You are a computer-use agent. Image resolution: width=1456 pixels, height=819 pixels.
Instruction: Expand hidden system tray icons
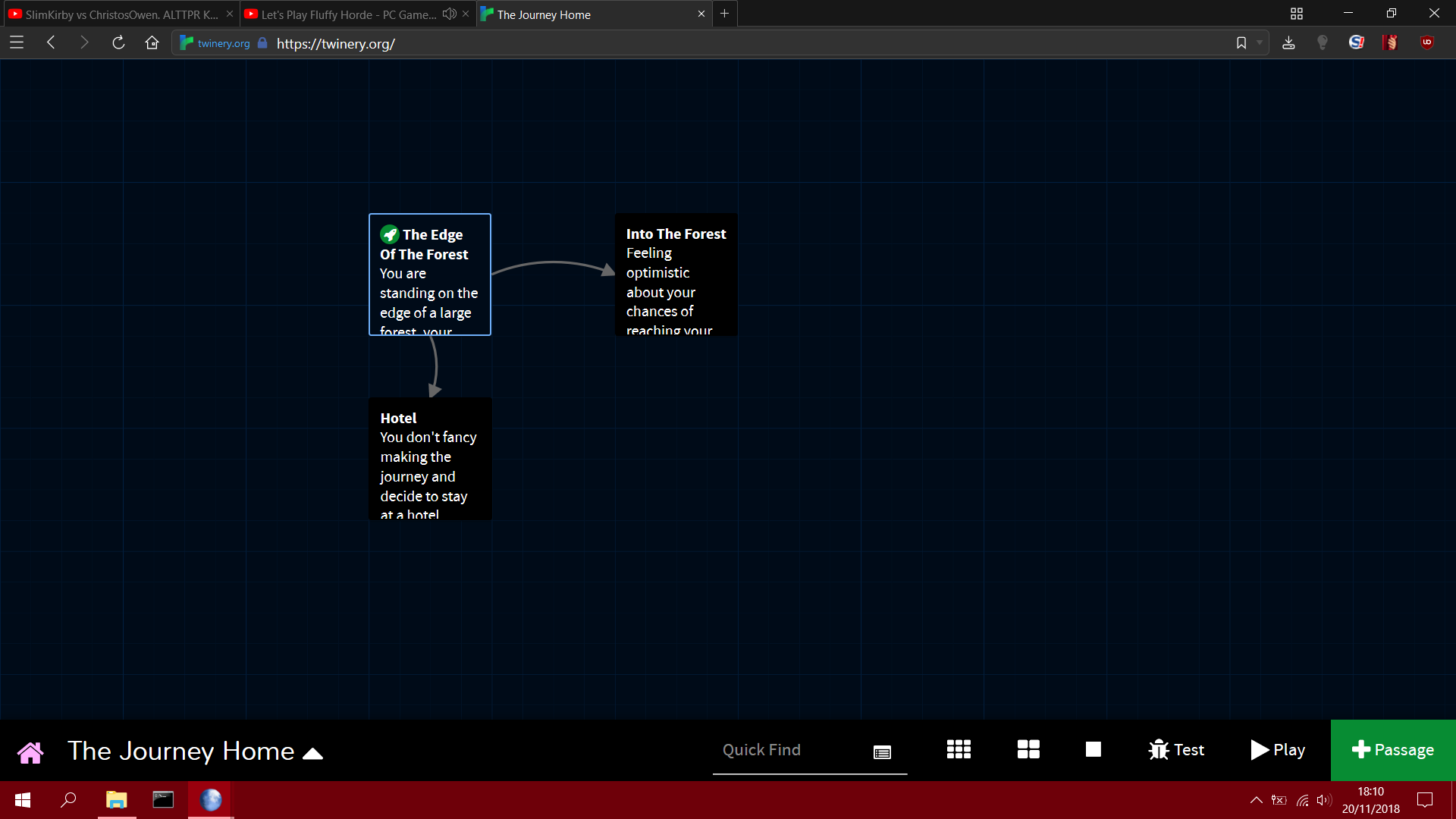click(1256, 800)
